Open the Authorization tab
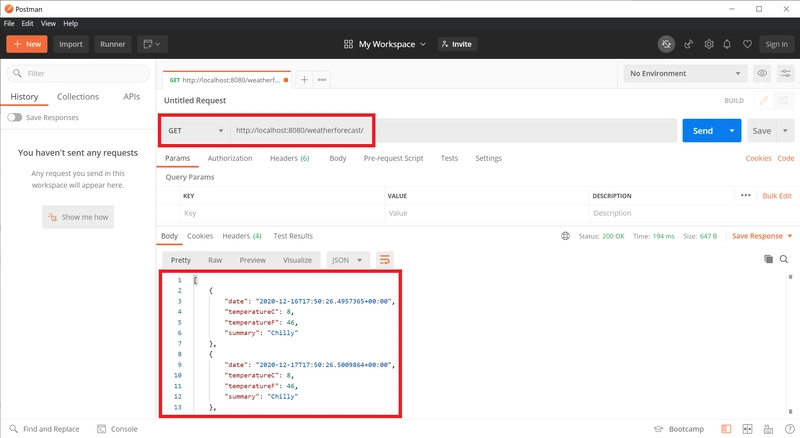This screenshot has width=800, height=438. tap(230, 158)
